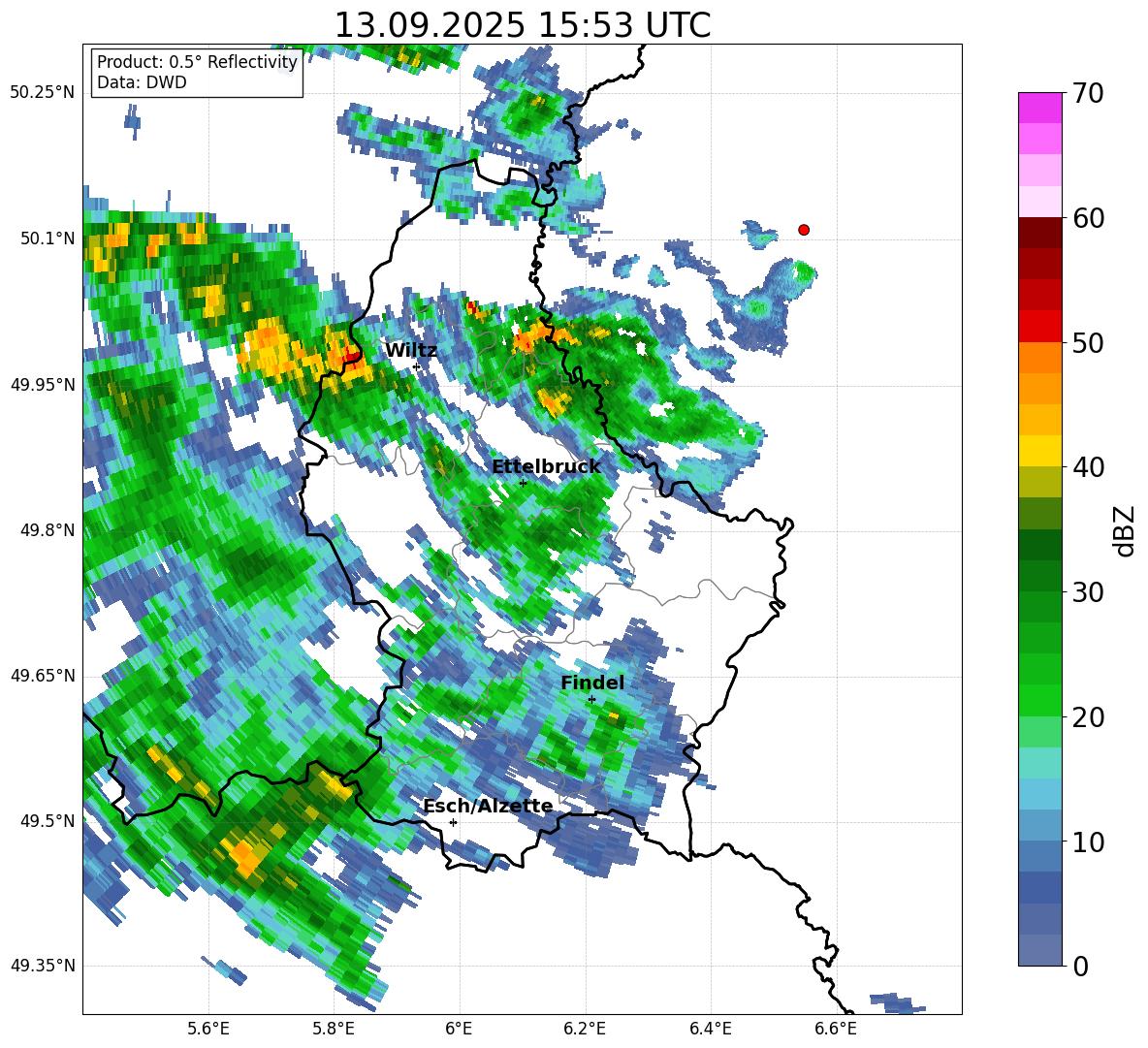Click the 49.8°N latitude label
The image size is (1148, 1048).
pyautogui.click(x=47, y=530)
